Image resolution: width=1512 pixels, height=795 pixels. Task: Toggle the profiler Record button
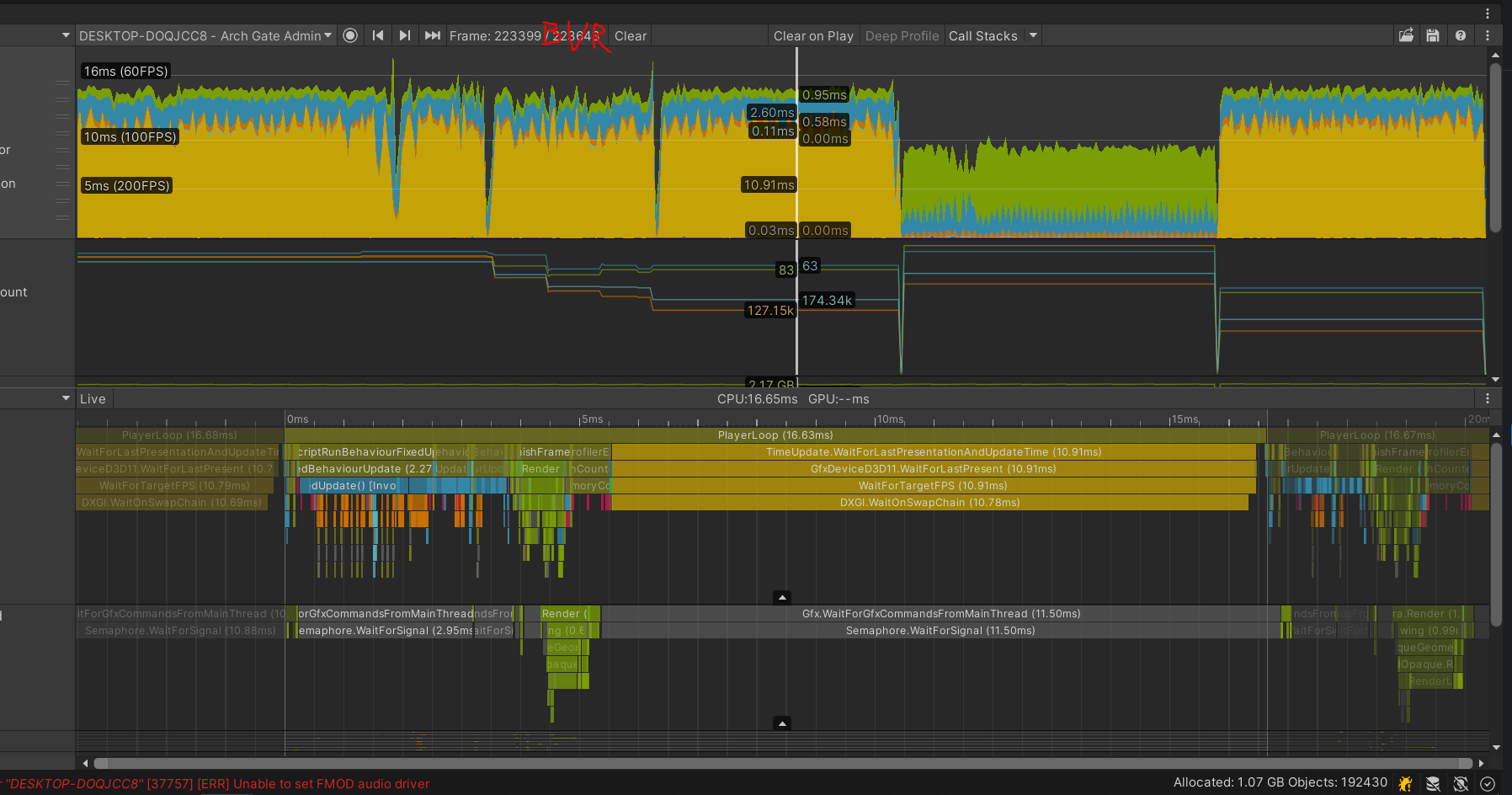350,35
